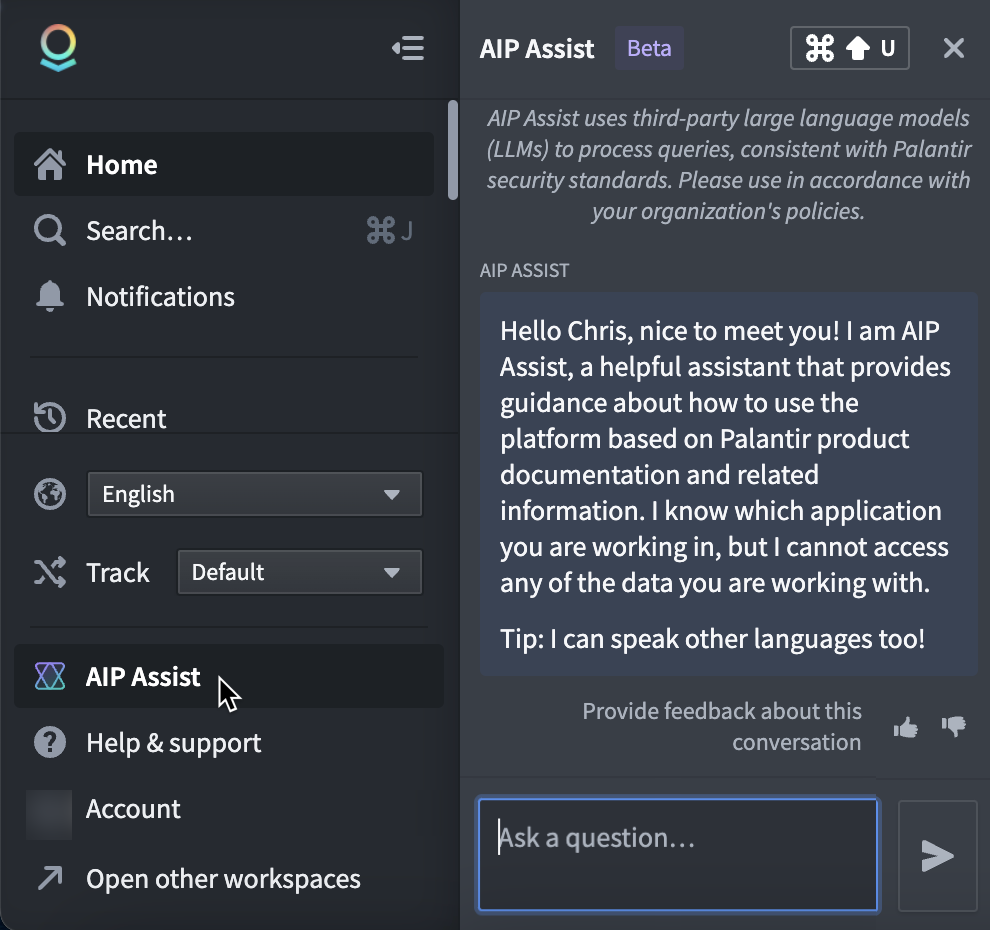This screenshot has height=930, width=990.
Task: Open the English language dropdown
Action: coord(254,493)
